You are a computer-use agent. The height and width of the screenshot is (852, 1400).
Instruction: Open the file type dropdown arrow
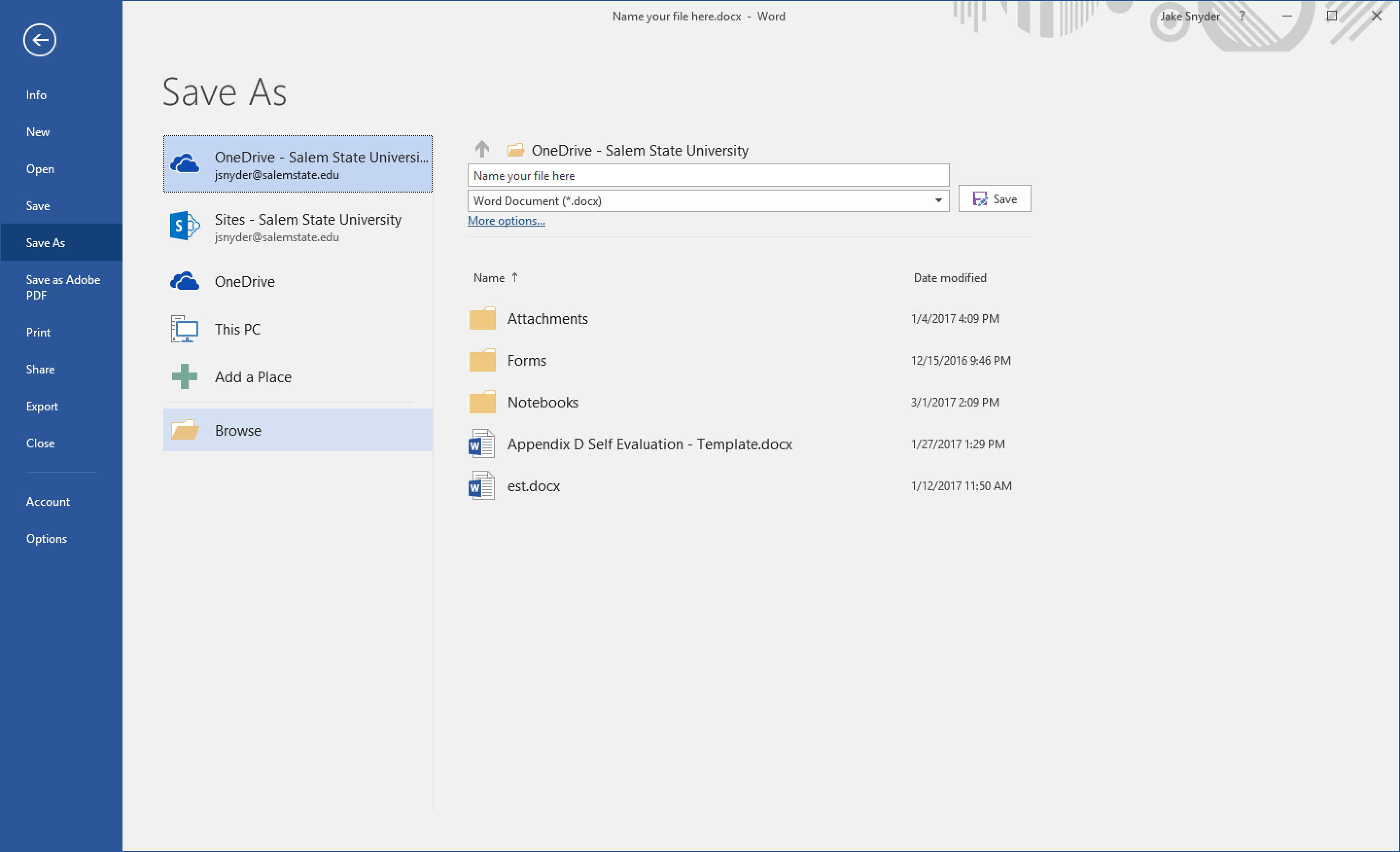click(939, 201)
